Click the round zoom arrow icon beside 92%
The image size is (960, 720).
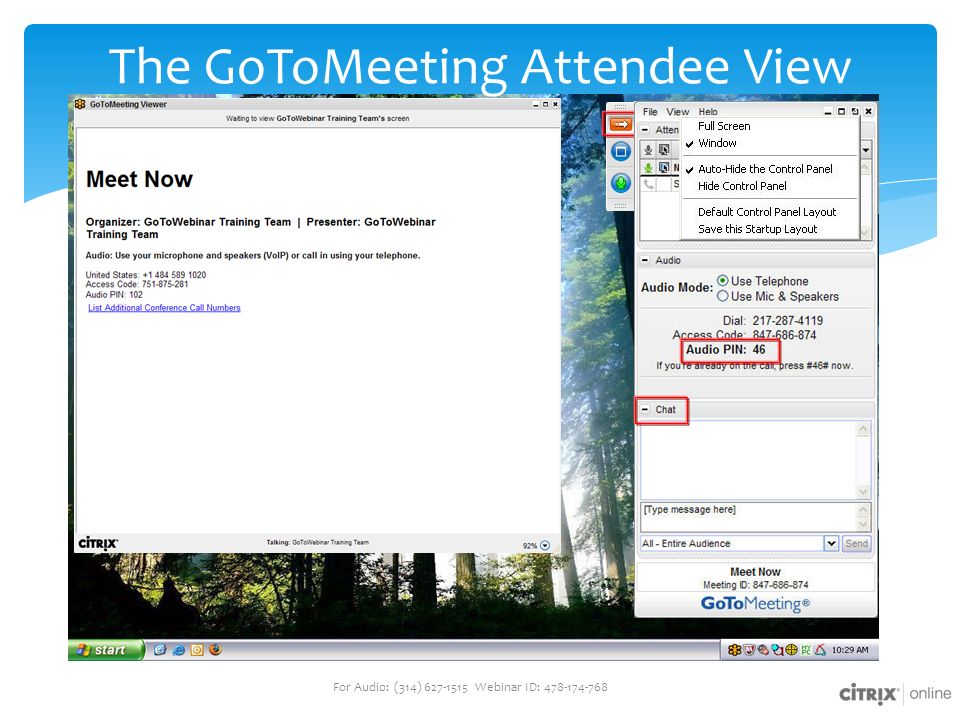(x=545, y=546)
